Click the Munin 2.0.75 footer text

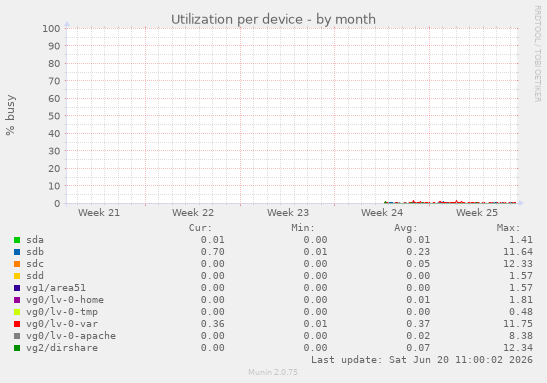point(273,372)
